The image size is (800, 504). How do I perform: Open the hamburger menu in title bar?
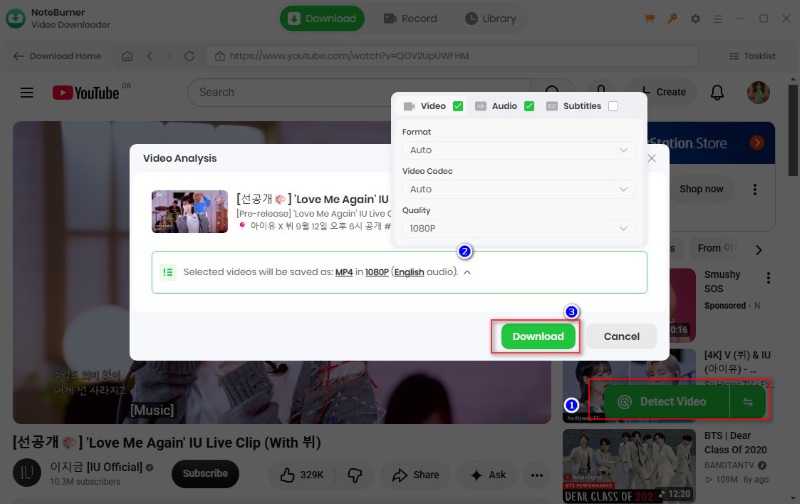(718, 19)
